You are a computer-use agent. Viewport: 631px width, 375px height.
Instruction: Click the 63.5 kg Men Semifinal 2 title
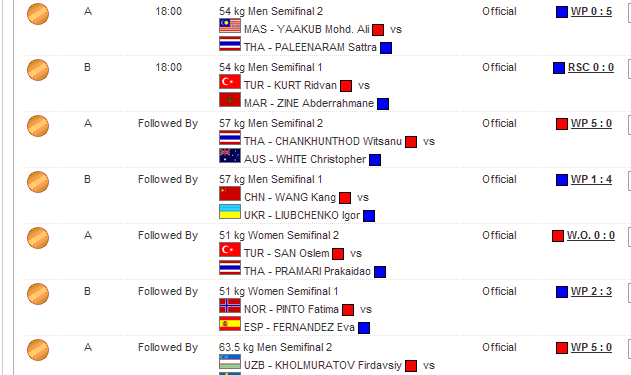[x=275, y=347]
